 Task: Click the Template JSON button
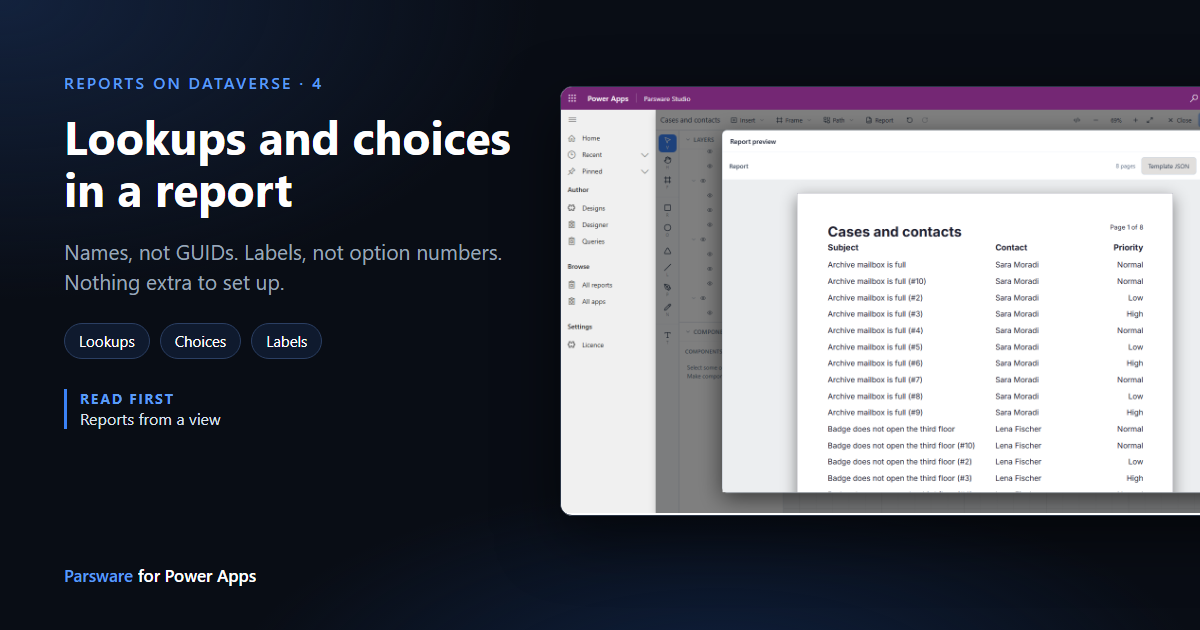point(1168,166)
